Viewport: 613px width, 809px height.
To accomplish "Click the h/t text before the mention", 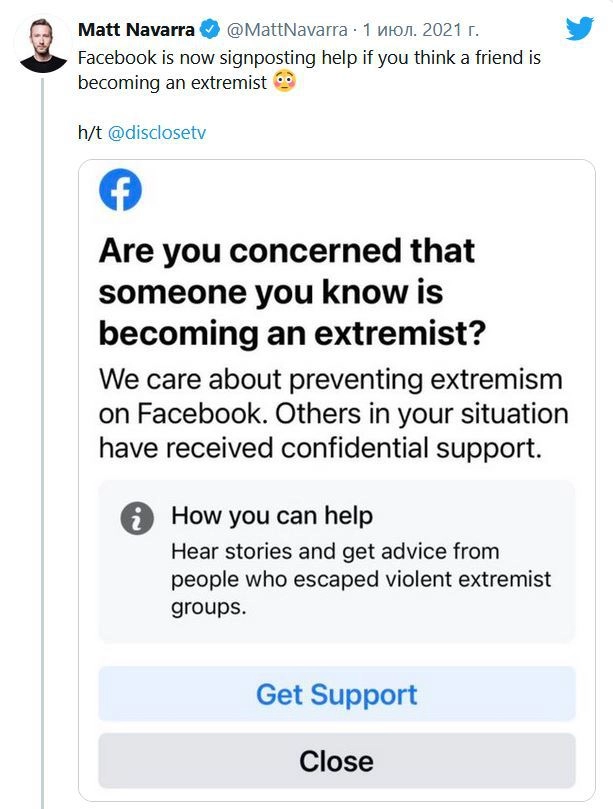I will click(90, 132).
